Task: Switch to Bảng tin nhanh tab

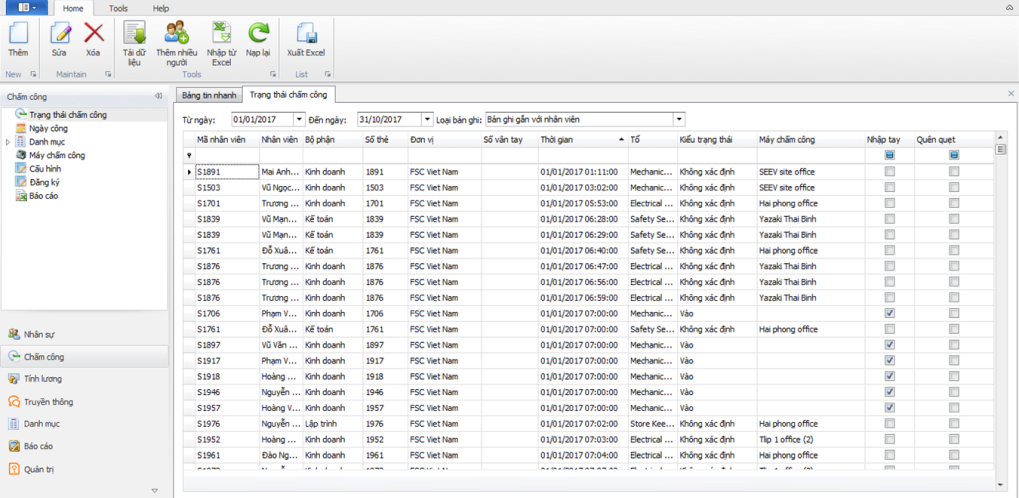Action: [208, 96]
